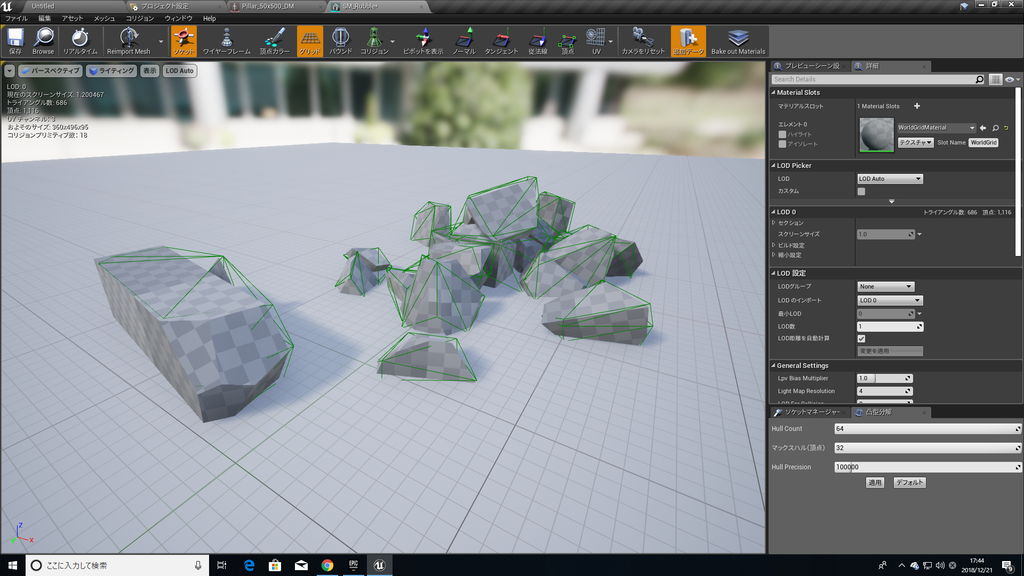Add a material slot with plus icon
The height and width of the screenshot is (576, 1024).
pos(917,106)
